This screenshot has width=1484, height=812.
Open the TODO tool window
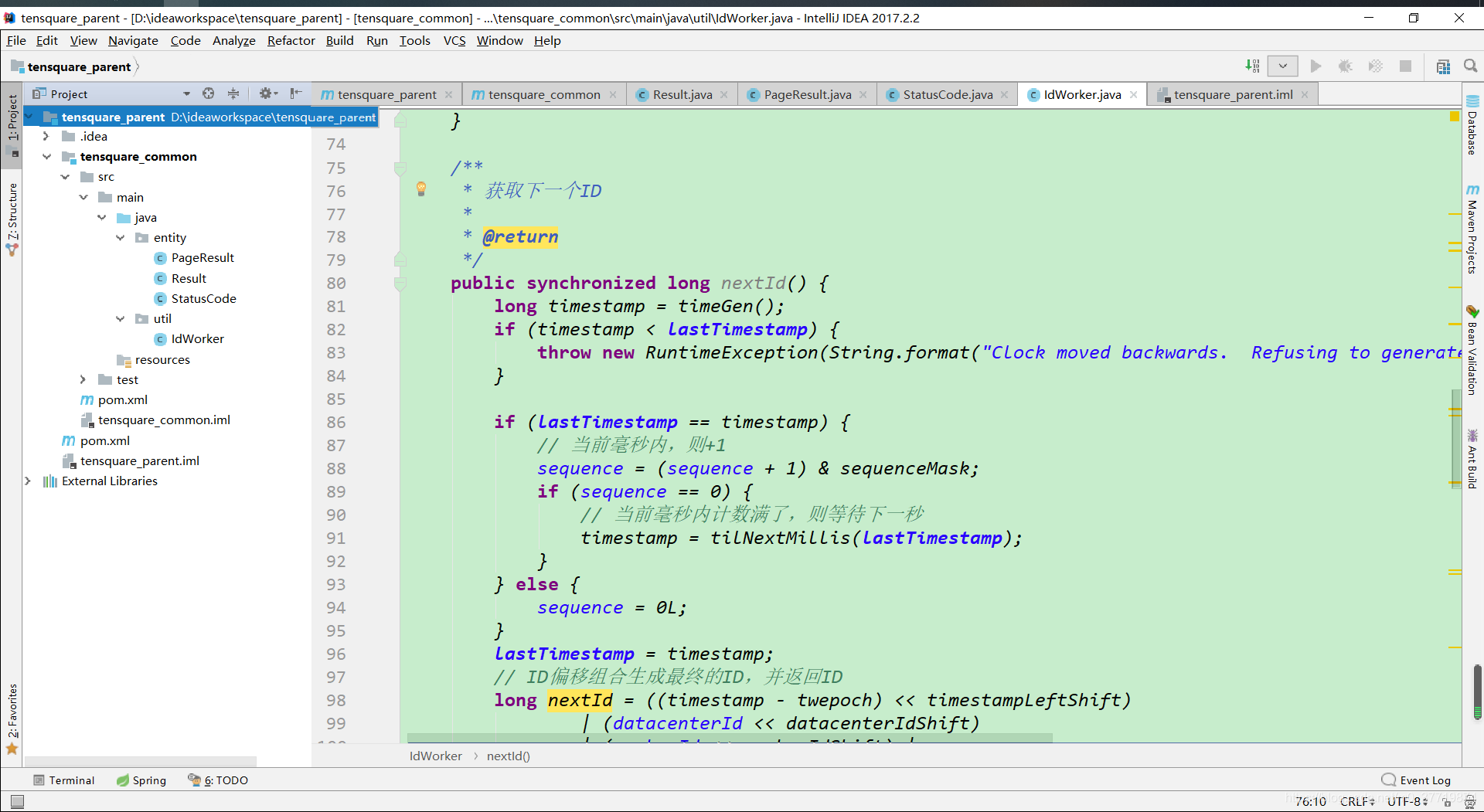coord(218,780)
